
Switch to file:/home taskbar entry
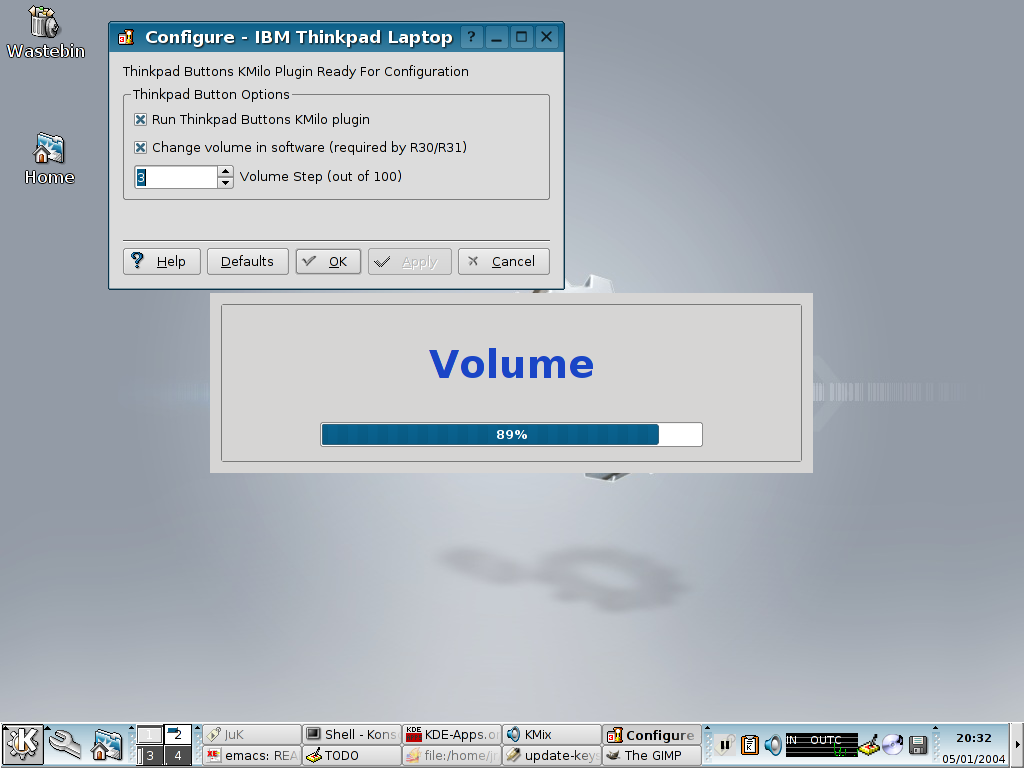point(452,756)
